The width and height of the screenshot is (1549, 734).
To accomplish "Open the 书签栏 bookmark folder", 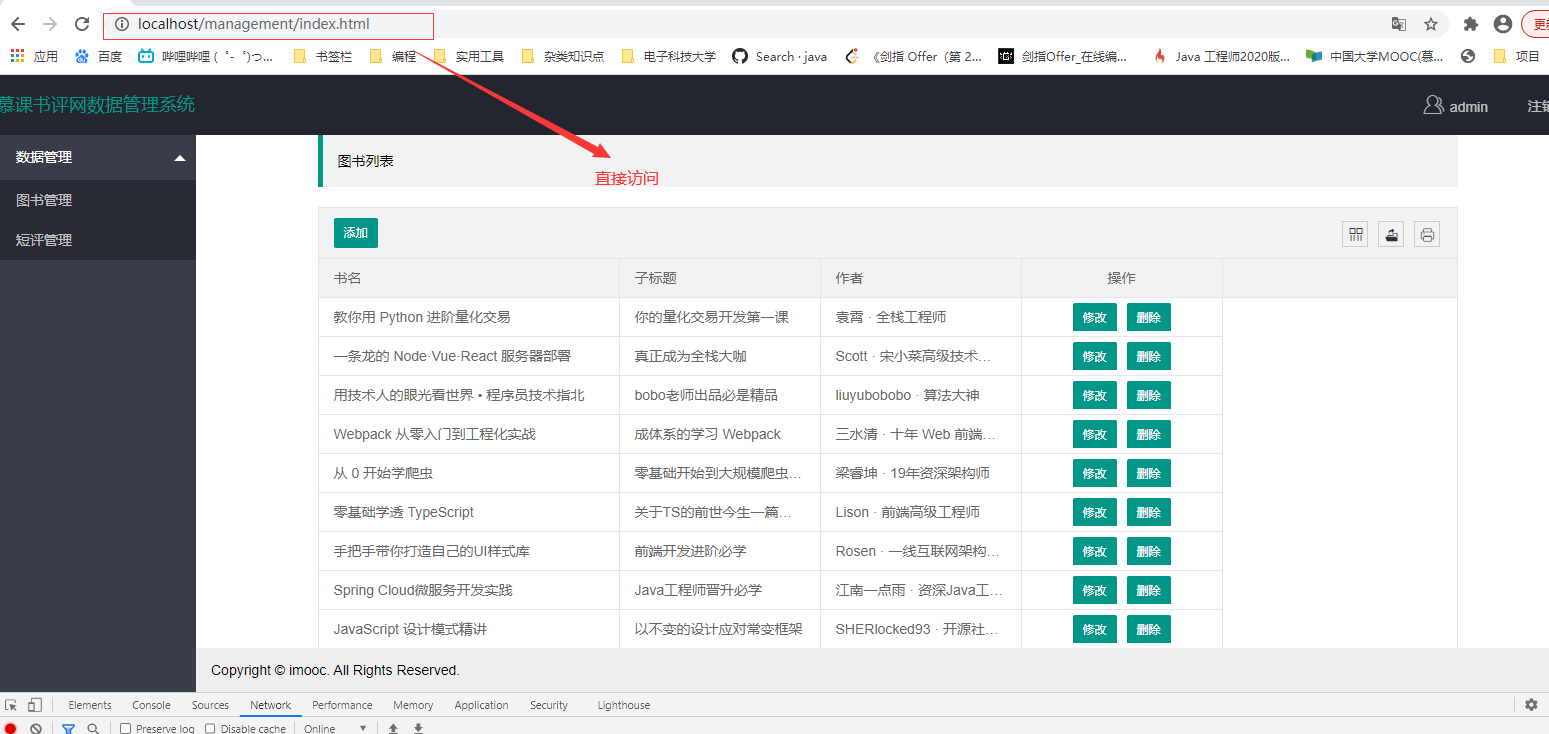I will pyautogui.click(x=322, y=56).
